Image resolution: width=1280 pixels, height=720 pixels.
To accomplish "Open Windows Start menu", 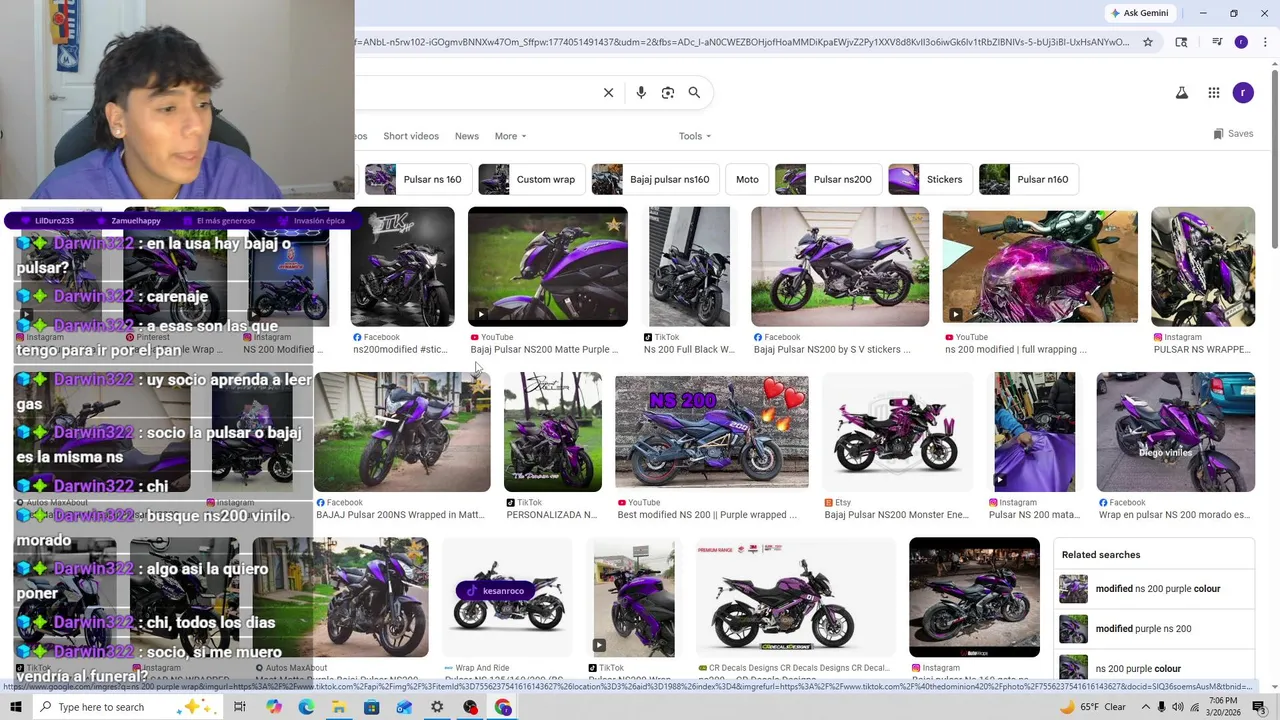I will [x=15, y=707].
